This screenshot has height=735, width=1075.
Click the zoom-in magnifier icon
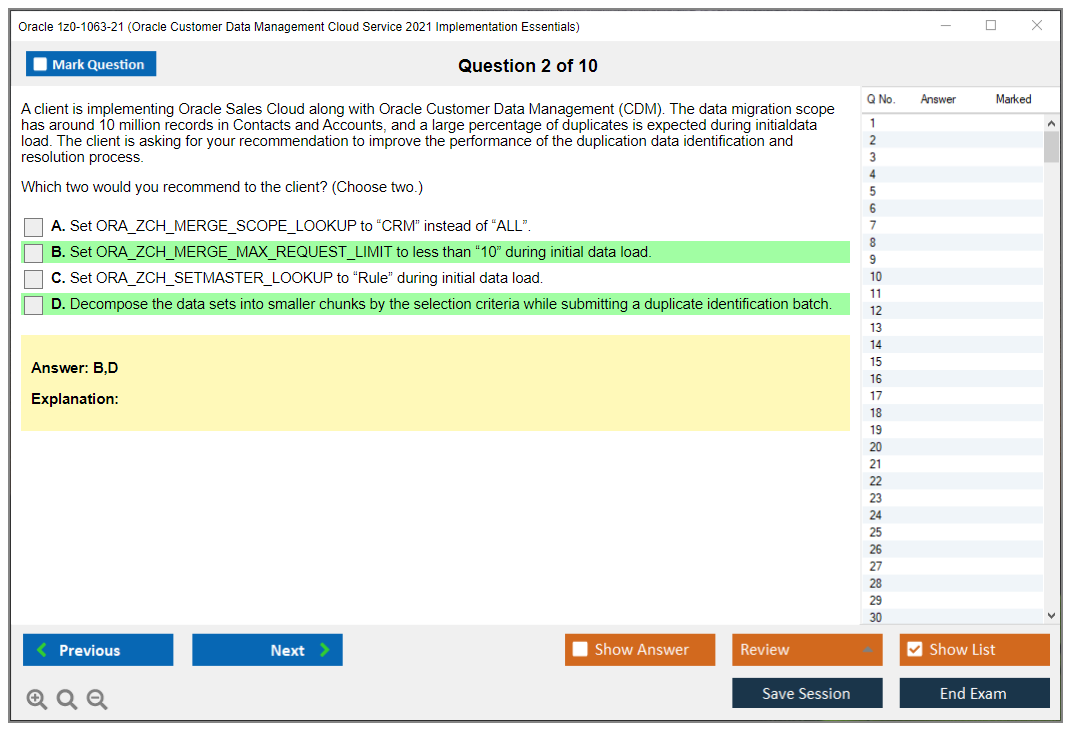(x=37, y=699)
